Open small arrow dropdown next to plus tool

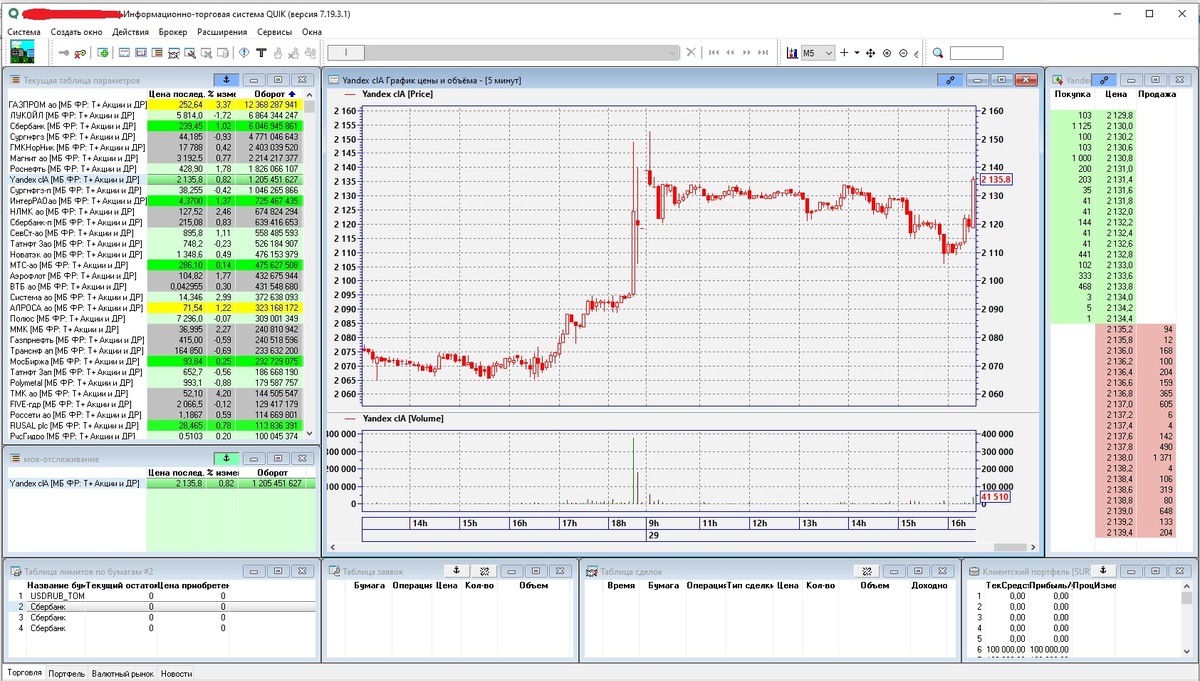pos(857,52)
